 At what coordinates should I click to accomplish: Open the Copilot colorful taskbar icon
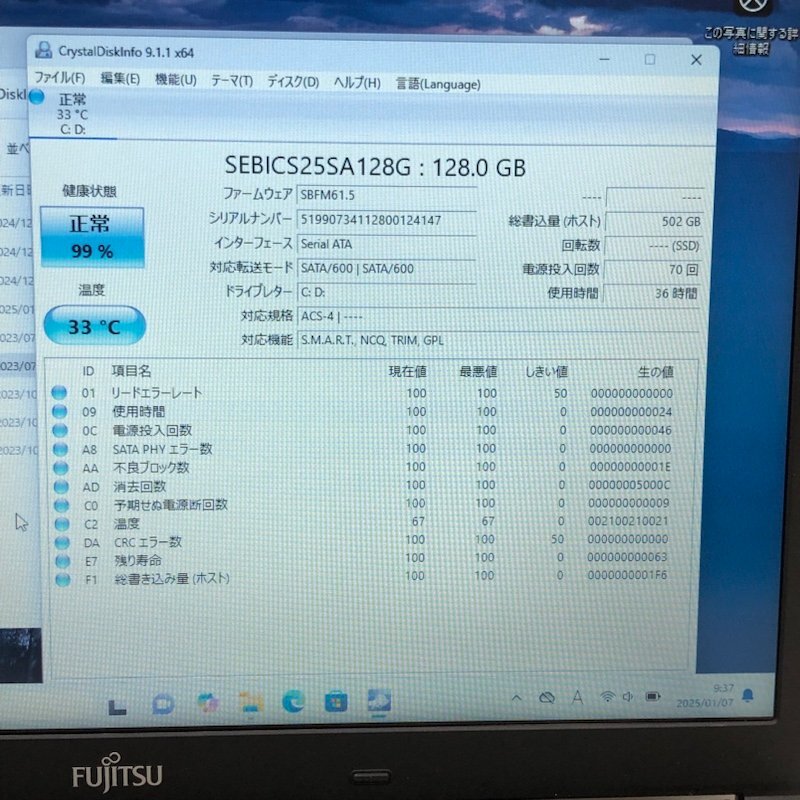208,703
